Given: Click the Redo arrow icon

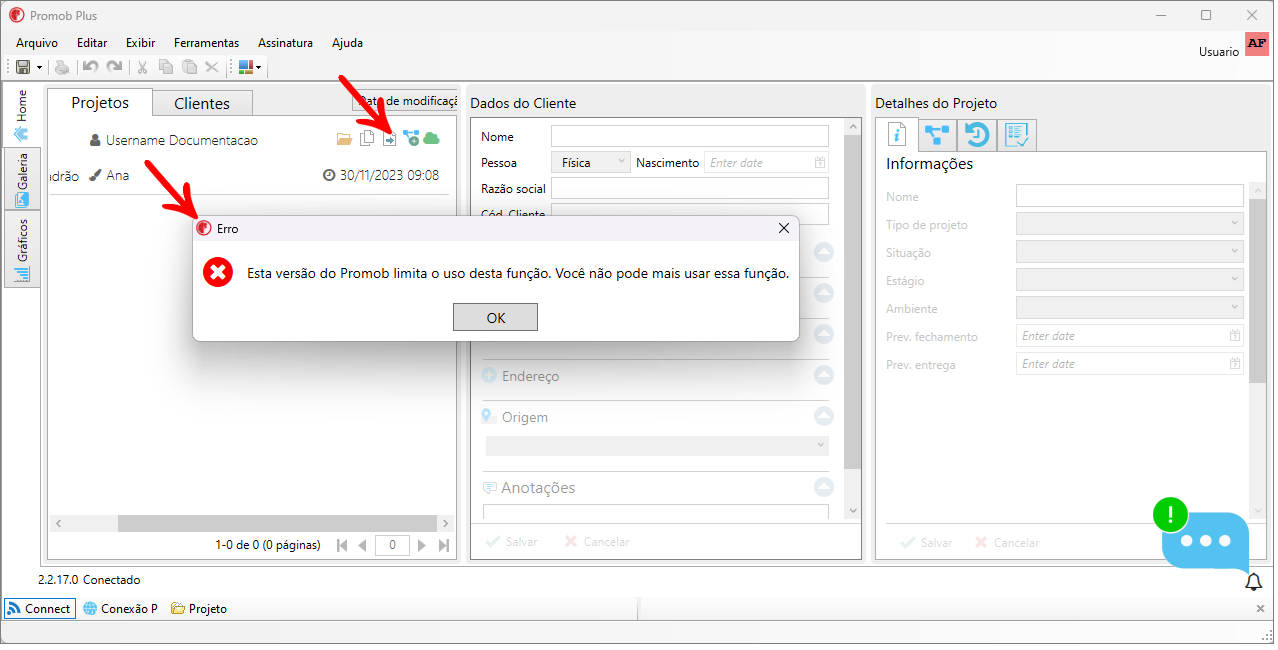Looking at the screenshot, I should pos(114,67).
